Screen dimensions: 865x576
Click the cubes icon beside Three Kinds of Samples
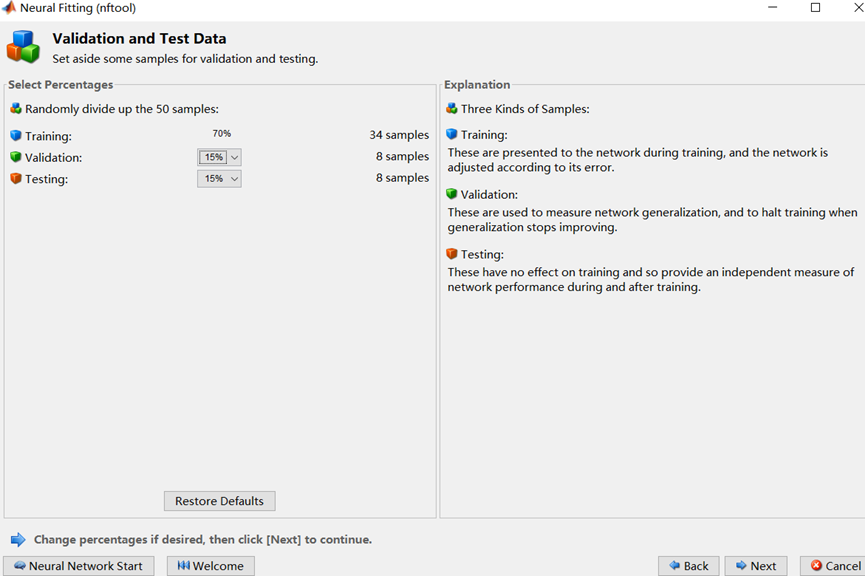point(452,108)
